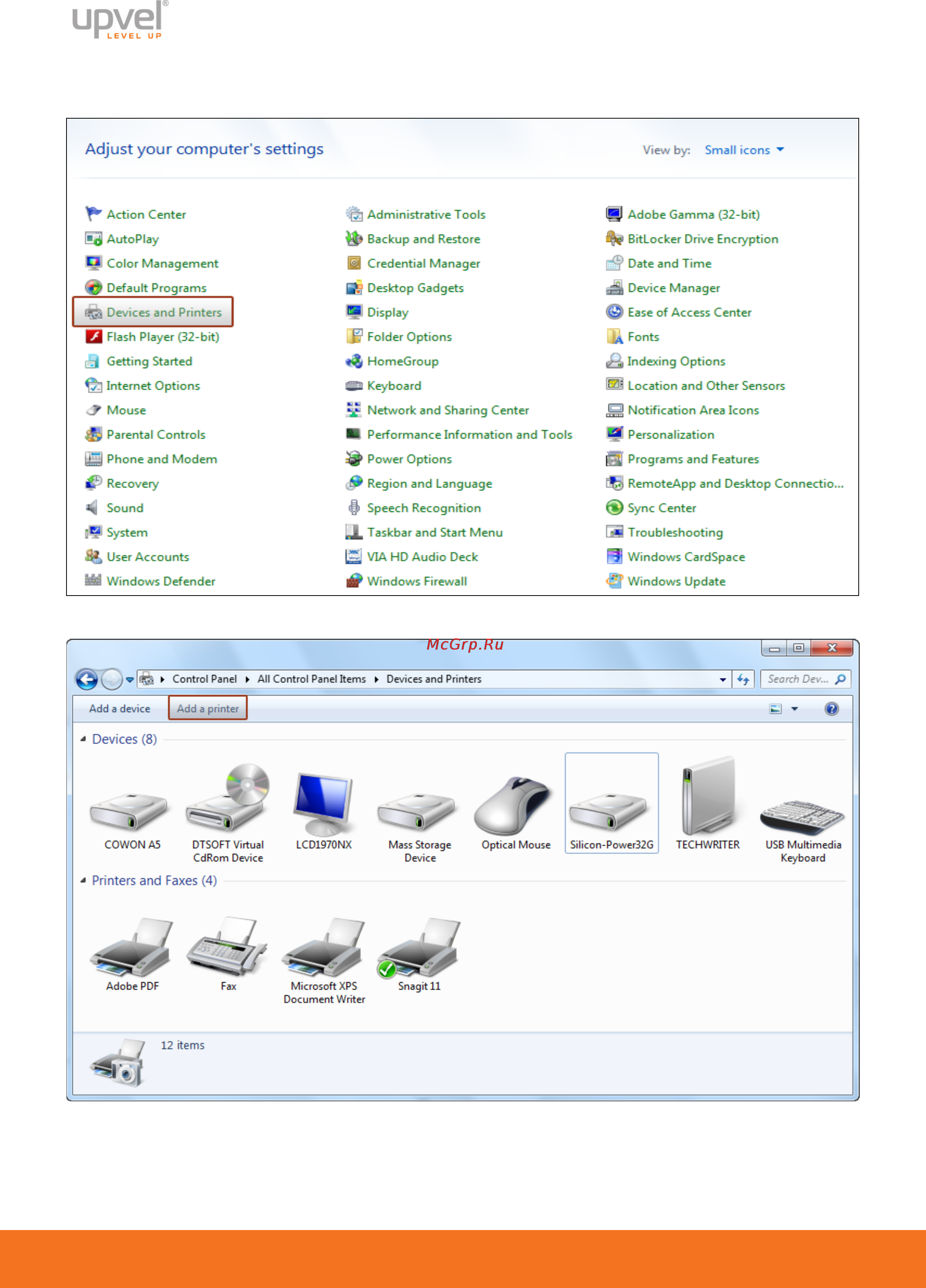Go to Control Panel breadcrumb
Viewport: 926px width, 1288px height.
(x=205, y=679)
